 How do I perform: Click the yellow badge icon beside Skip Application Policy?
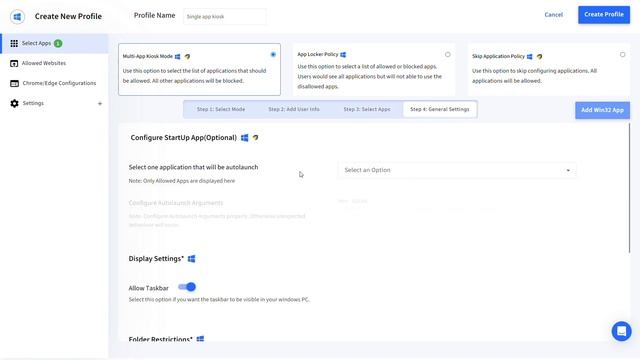coord(540,56)
